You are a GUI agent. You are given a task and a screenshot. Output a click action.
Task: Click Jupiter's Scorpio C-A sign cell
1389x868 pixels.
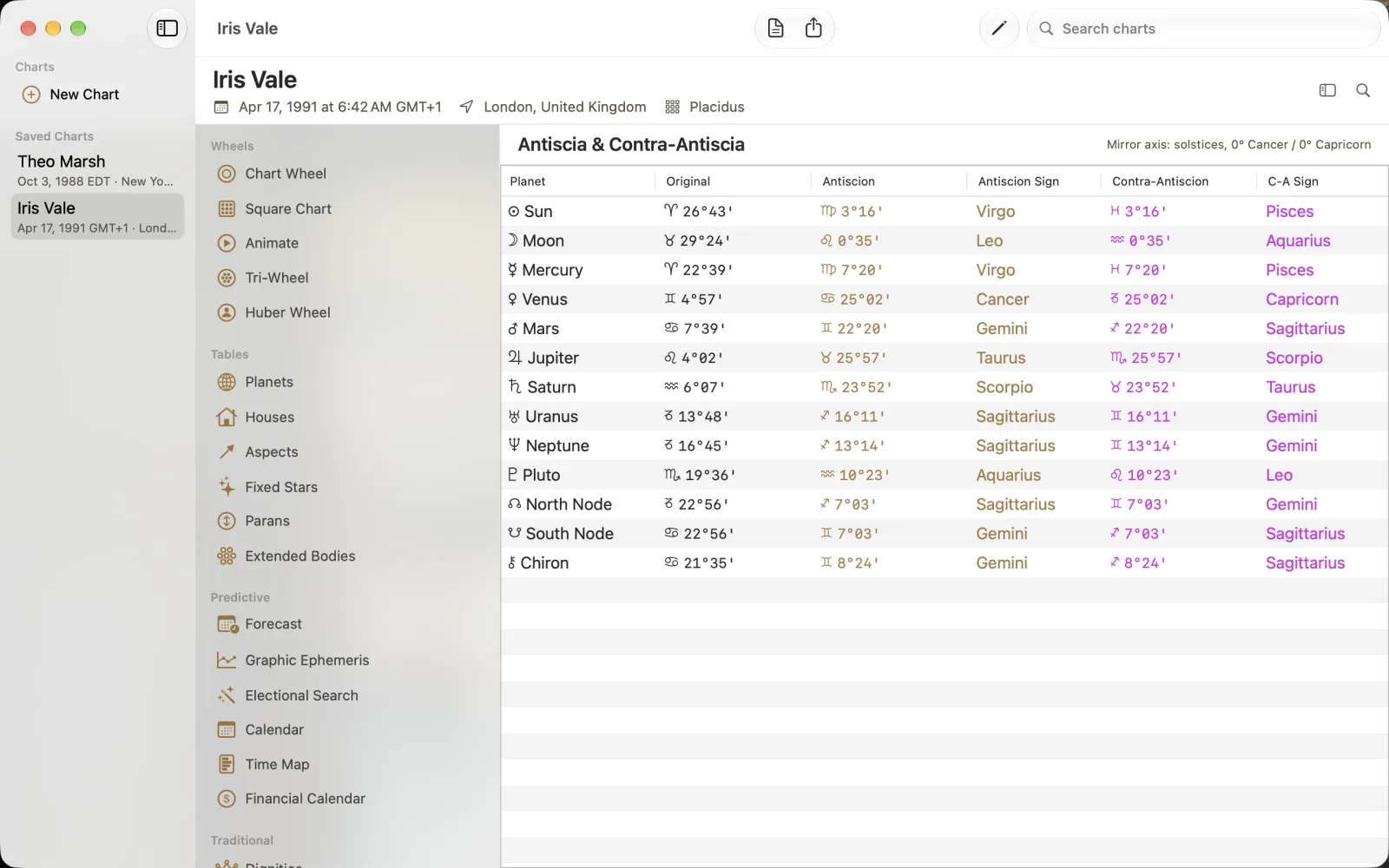pyautogui.click(x=1294, y=358)
